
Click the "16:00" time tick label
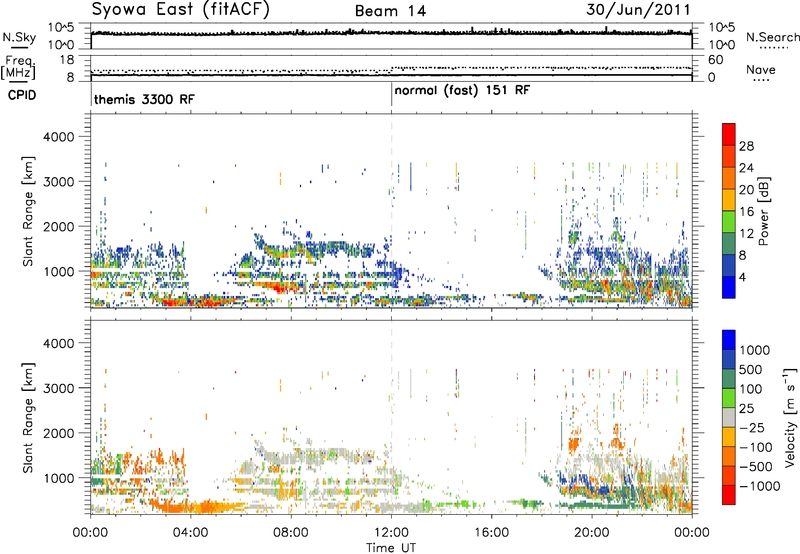pos(491,533)
